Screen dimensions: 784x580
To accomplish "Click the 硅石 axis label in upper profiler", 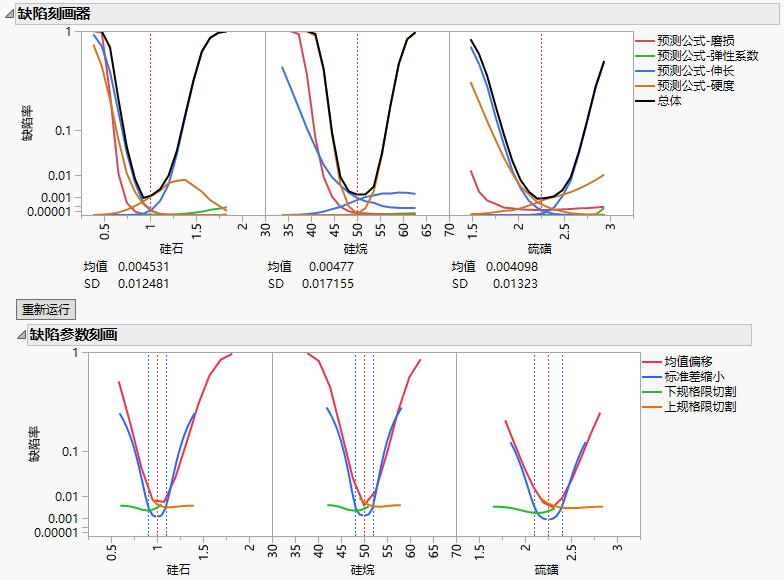I will (x=171, y=248).
